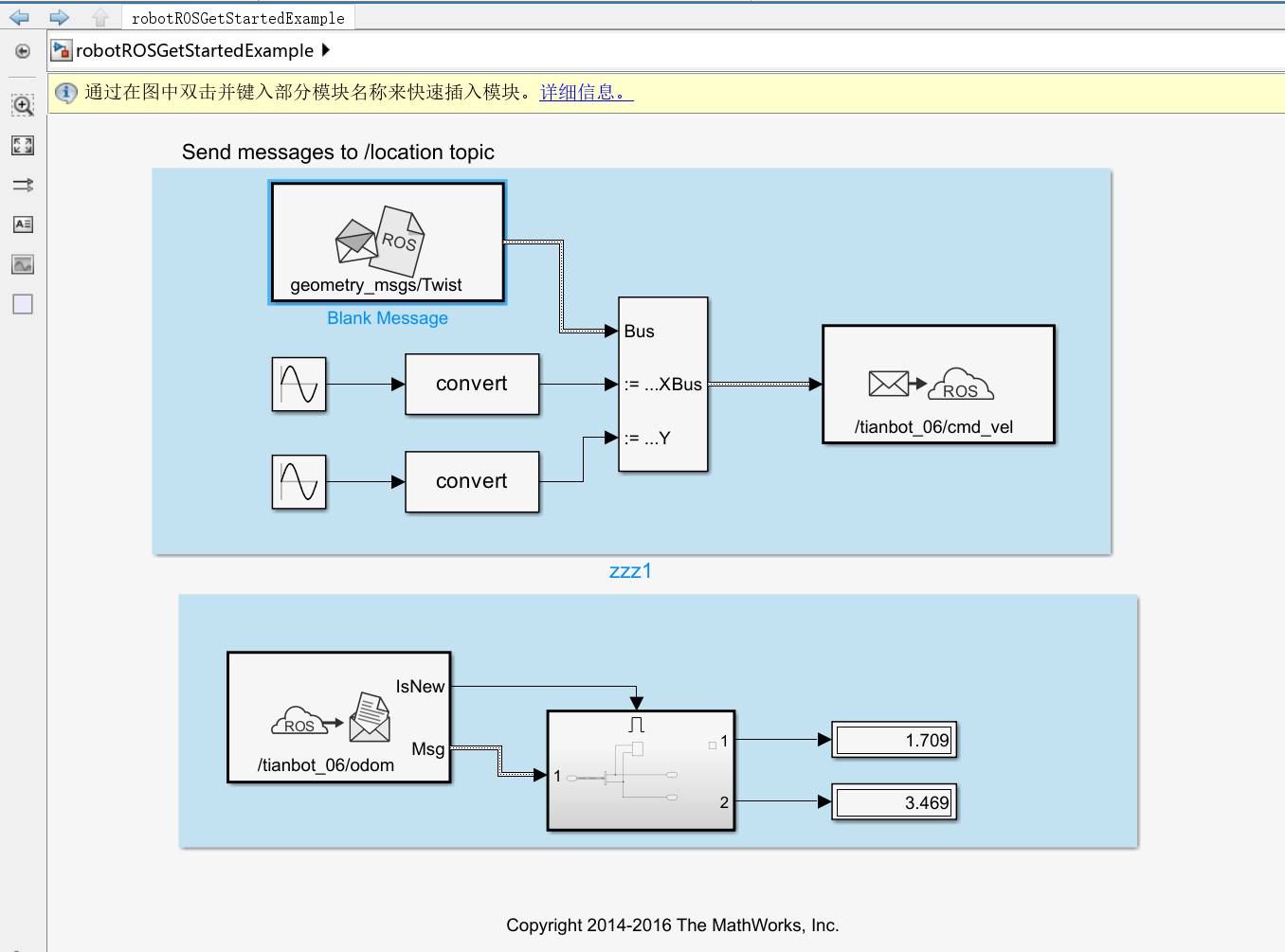Viewport: 1285px width, 952px height.
Task: Click the back navigation arrow
Action: [19, 17]
